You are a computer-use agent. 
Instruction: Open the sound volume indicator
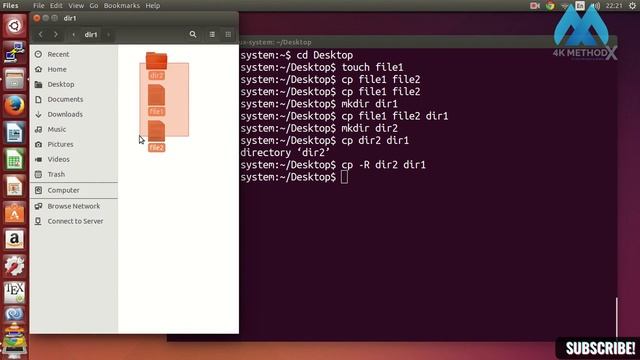point(596,5)
